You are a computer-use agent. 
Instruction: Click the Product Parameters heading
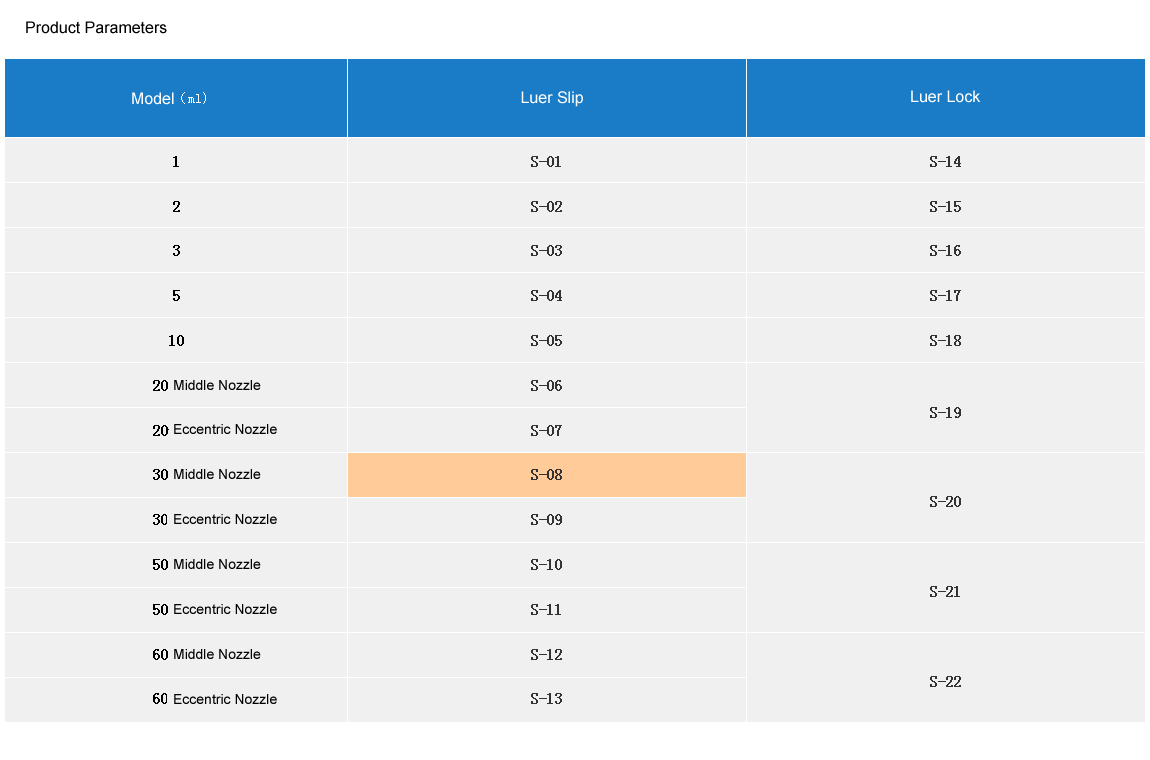tap(96, 28)
